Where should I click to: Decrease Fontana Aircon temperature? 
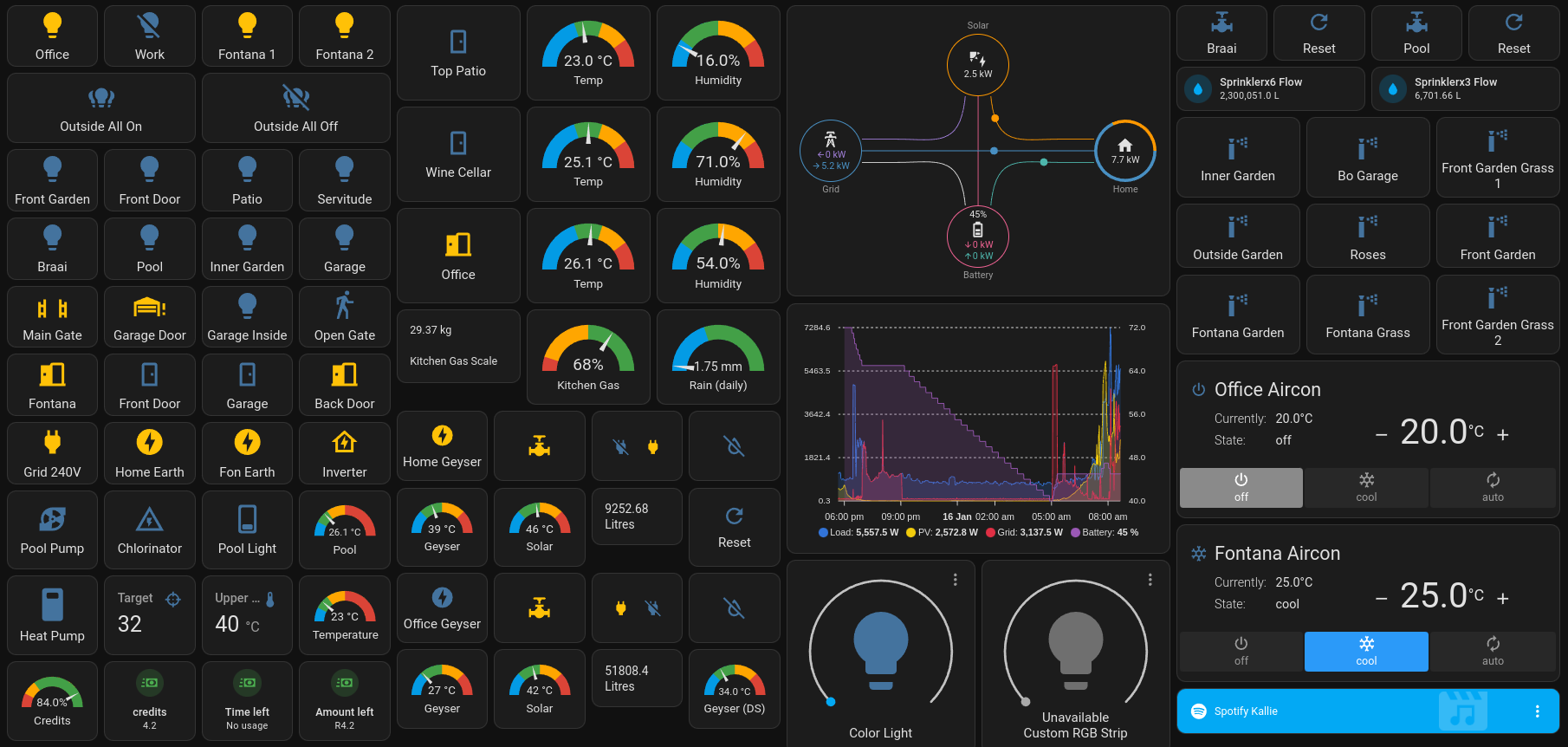[1382, 598]
